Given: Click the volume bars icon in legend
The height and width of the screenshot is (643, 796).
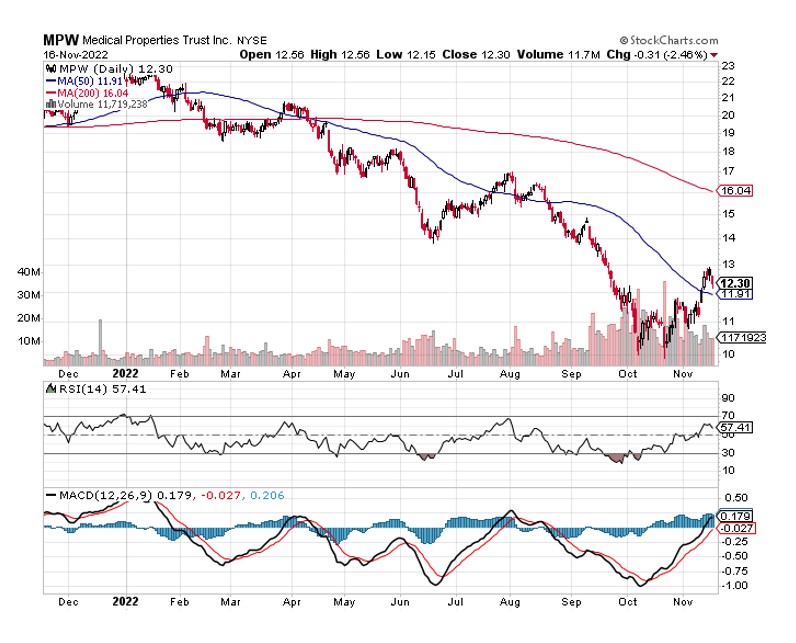Looking at the screenshot, I should click(51, 105).
